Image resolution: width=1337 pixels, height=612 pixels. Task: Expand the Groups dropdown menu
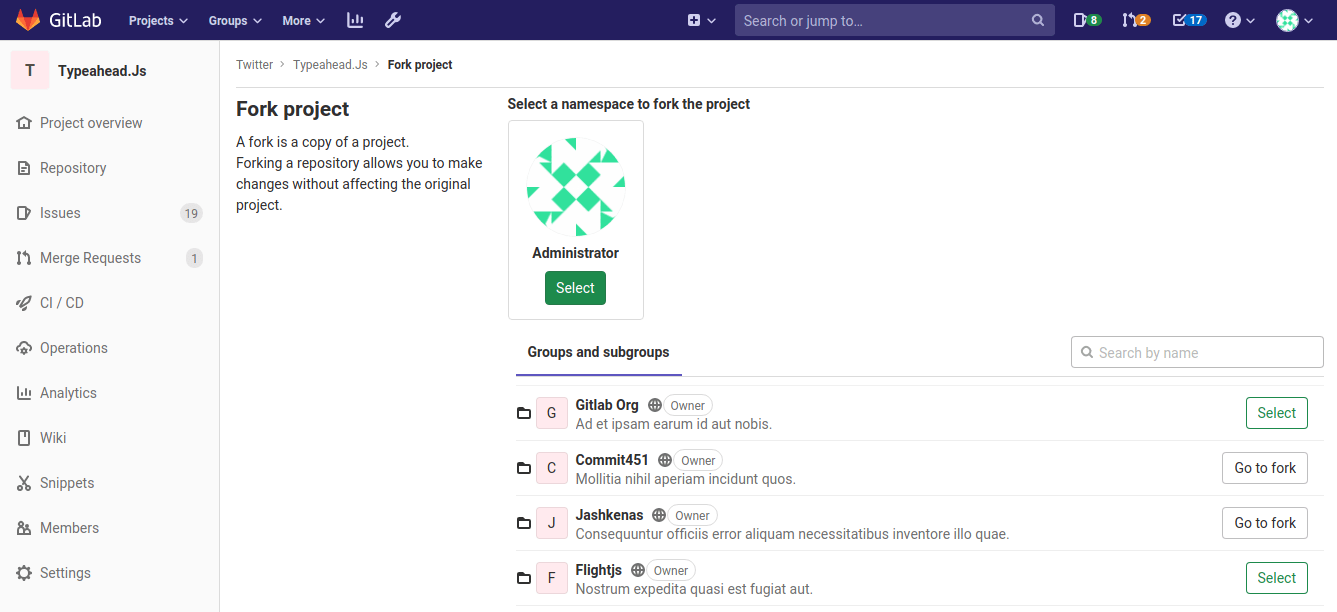(x=235, y=20)
